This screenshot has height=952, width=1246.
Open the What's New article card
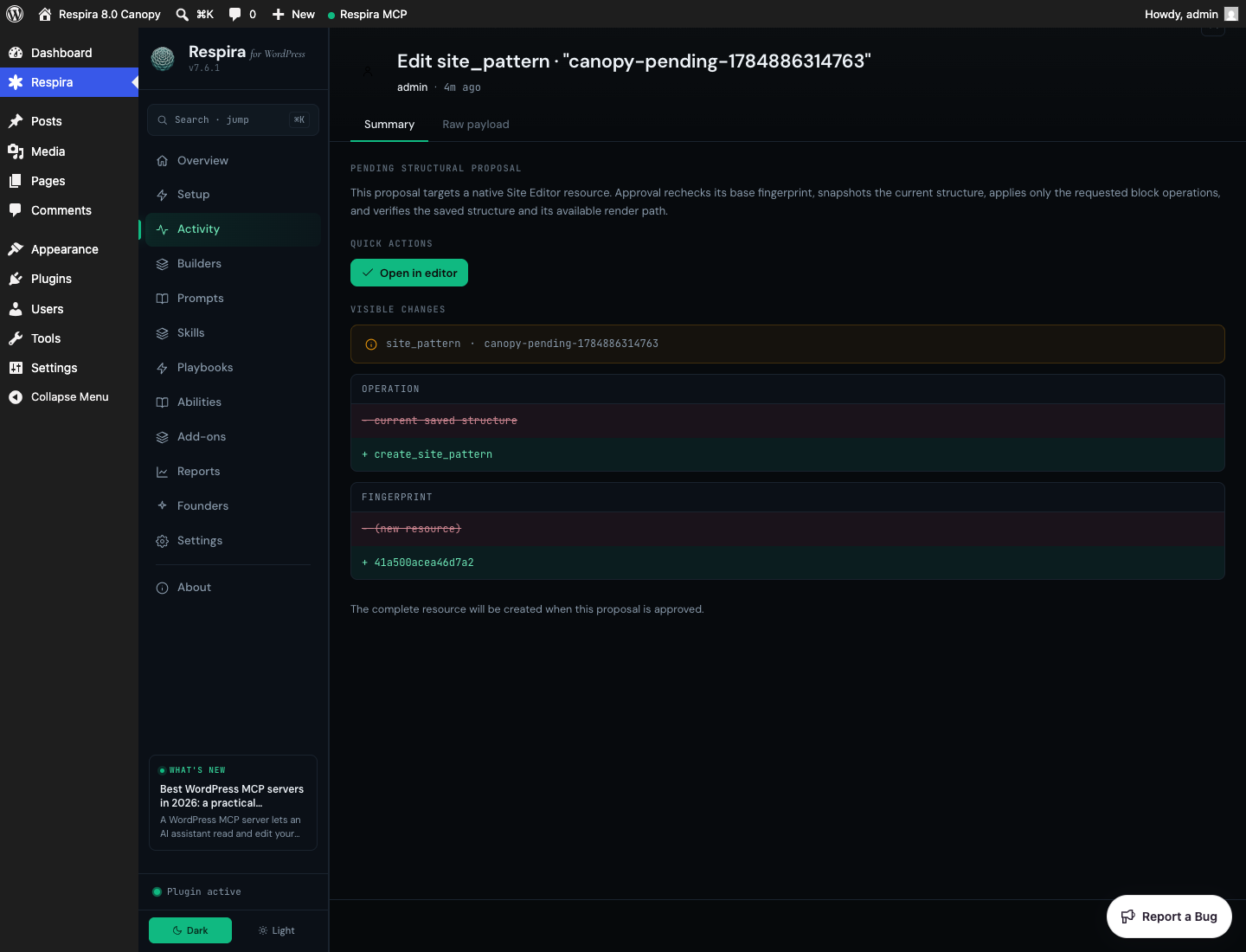(234, 802)
